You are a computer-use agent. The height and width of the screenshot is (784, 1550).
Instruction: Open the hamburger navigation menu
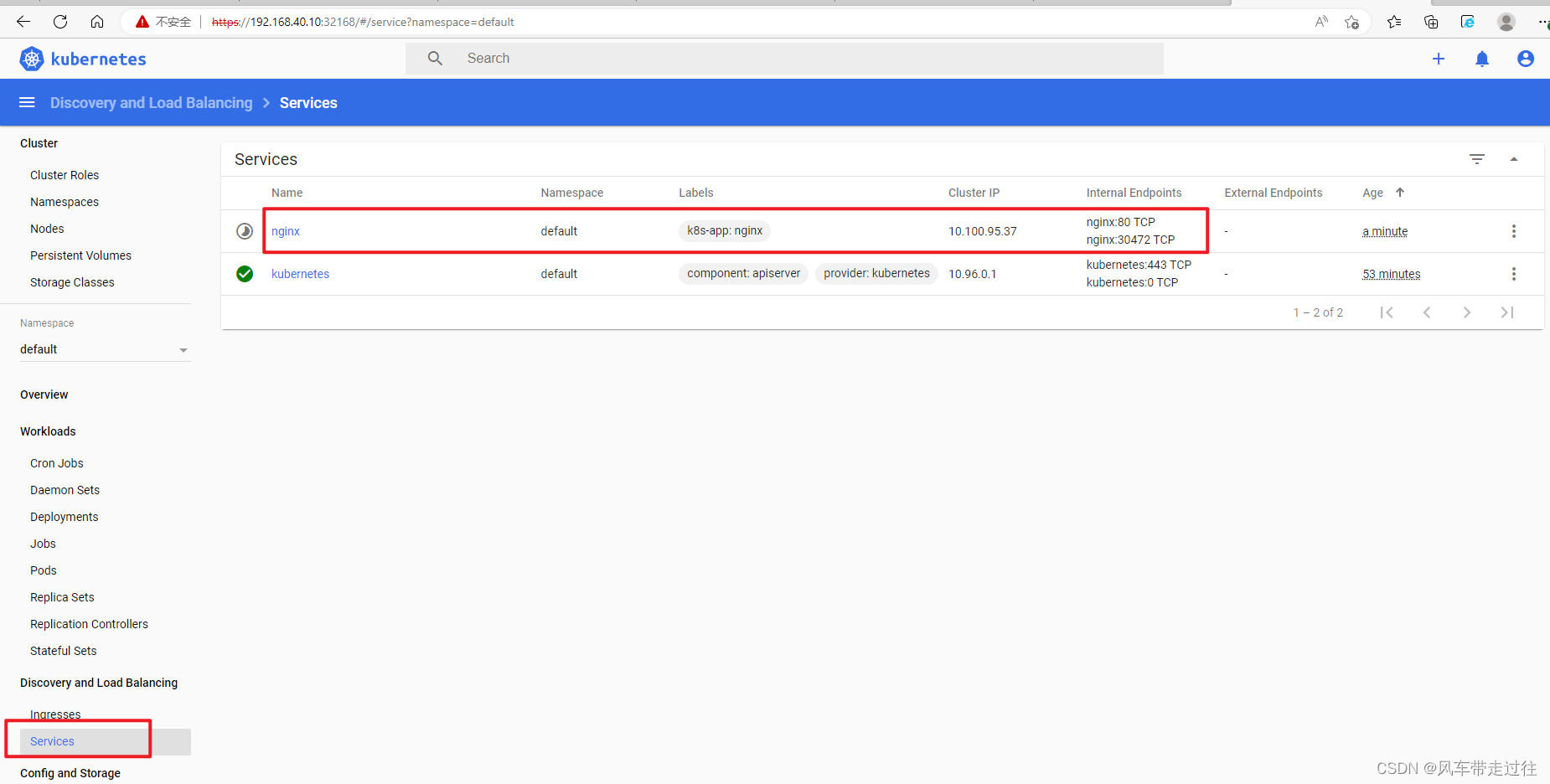(x=27, y=101)
